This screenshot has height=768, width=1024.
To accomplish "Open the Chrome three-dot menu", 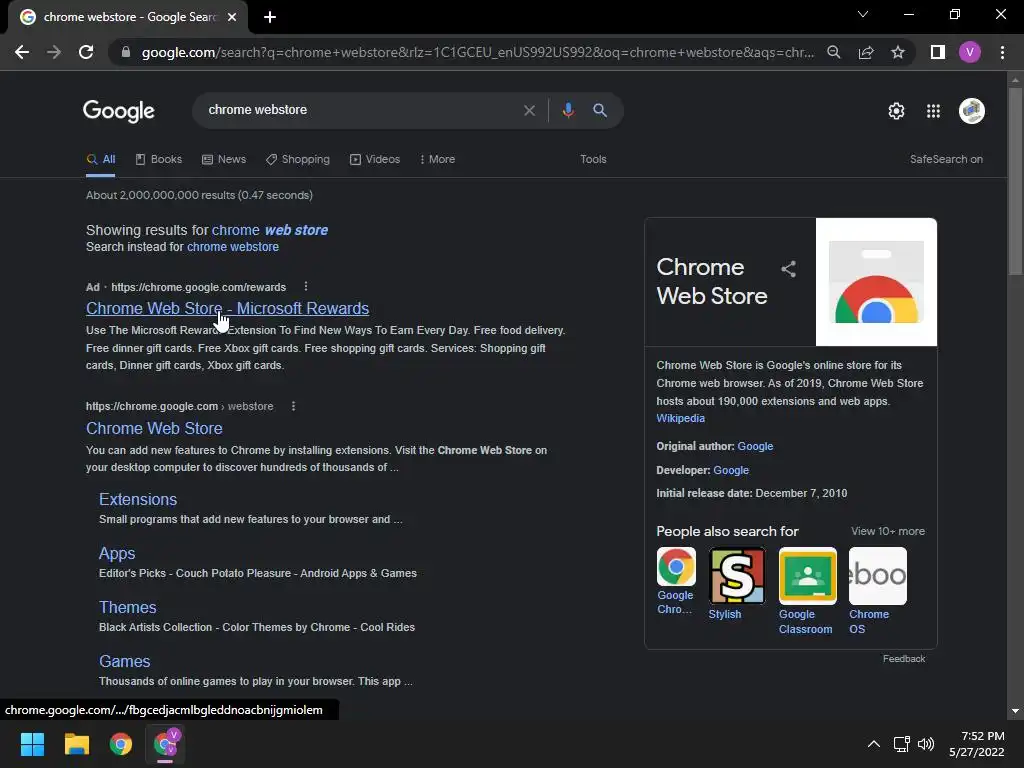I will tap(1002, 52).
